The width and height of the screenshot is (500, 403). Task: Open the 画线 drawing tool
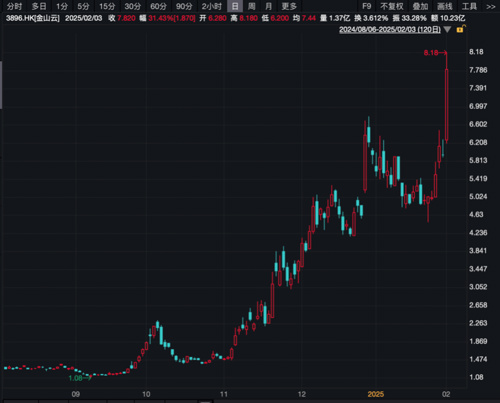(x=445, y=6)
